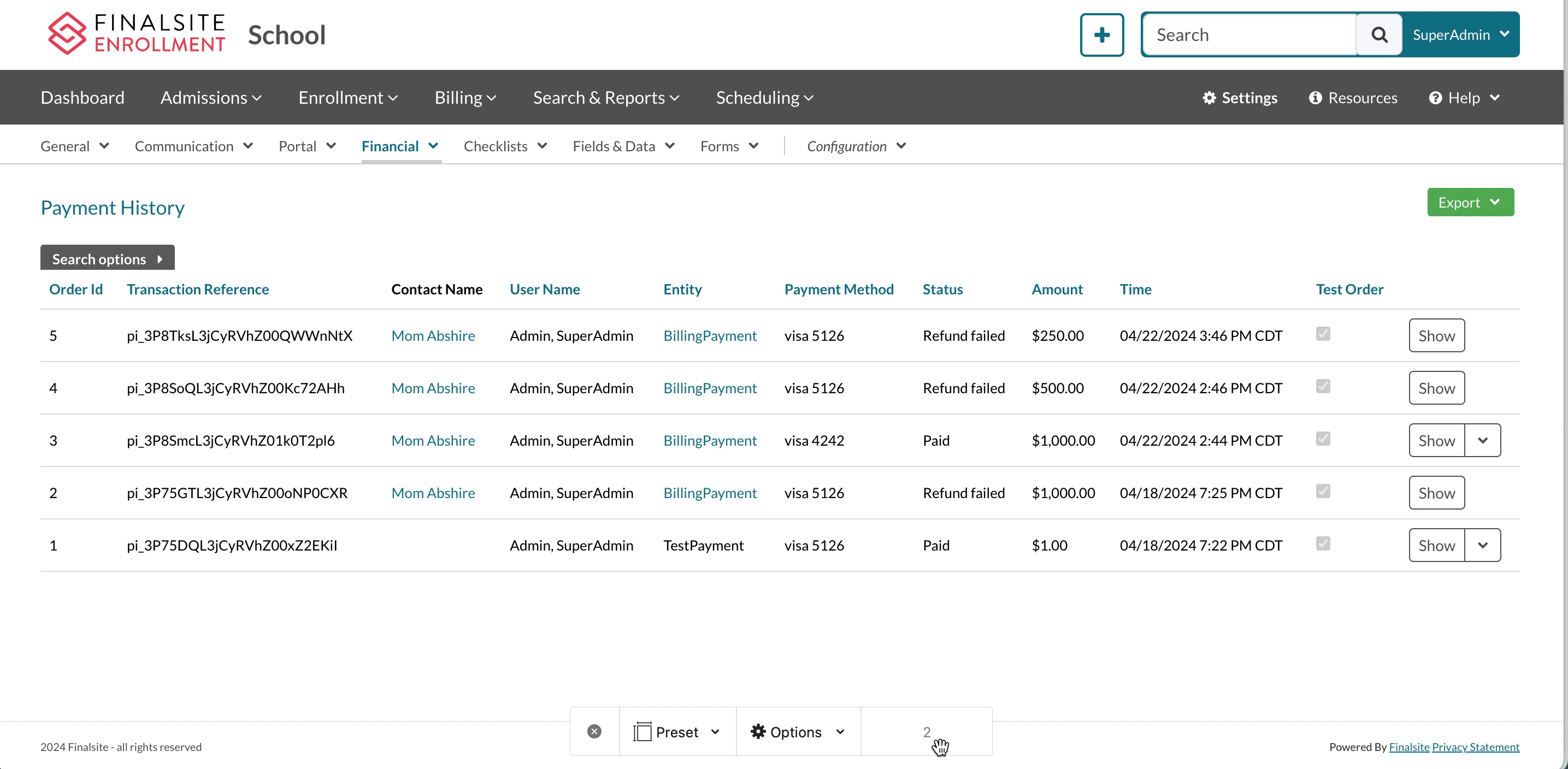Toggle Test Order checkbox for order 3
Viewport: 1568px width, 769px height.
[x=1322, y=438]
